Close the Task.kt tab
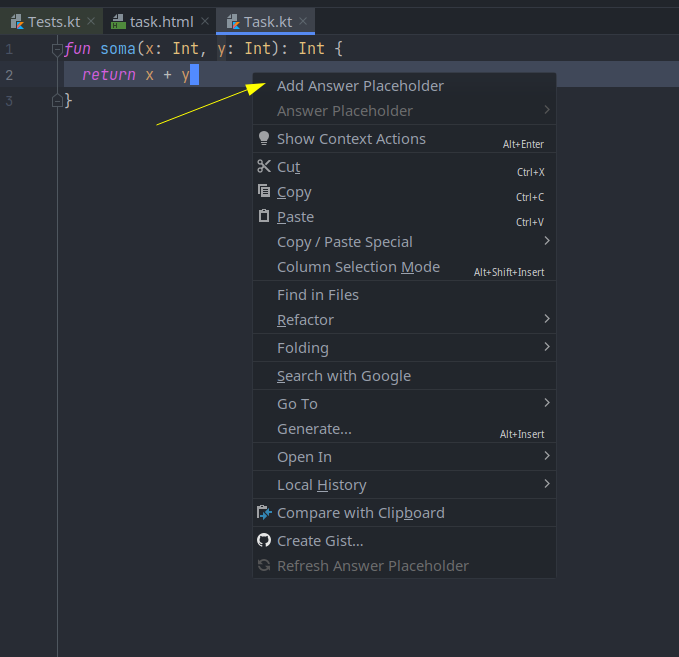This screenshot has width=679, height=657. (303, 21)
